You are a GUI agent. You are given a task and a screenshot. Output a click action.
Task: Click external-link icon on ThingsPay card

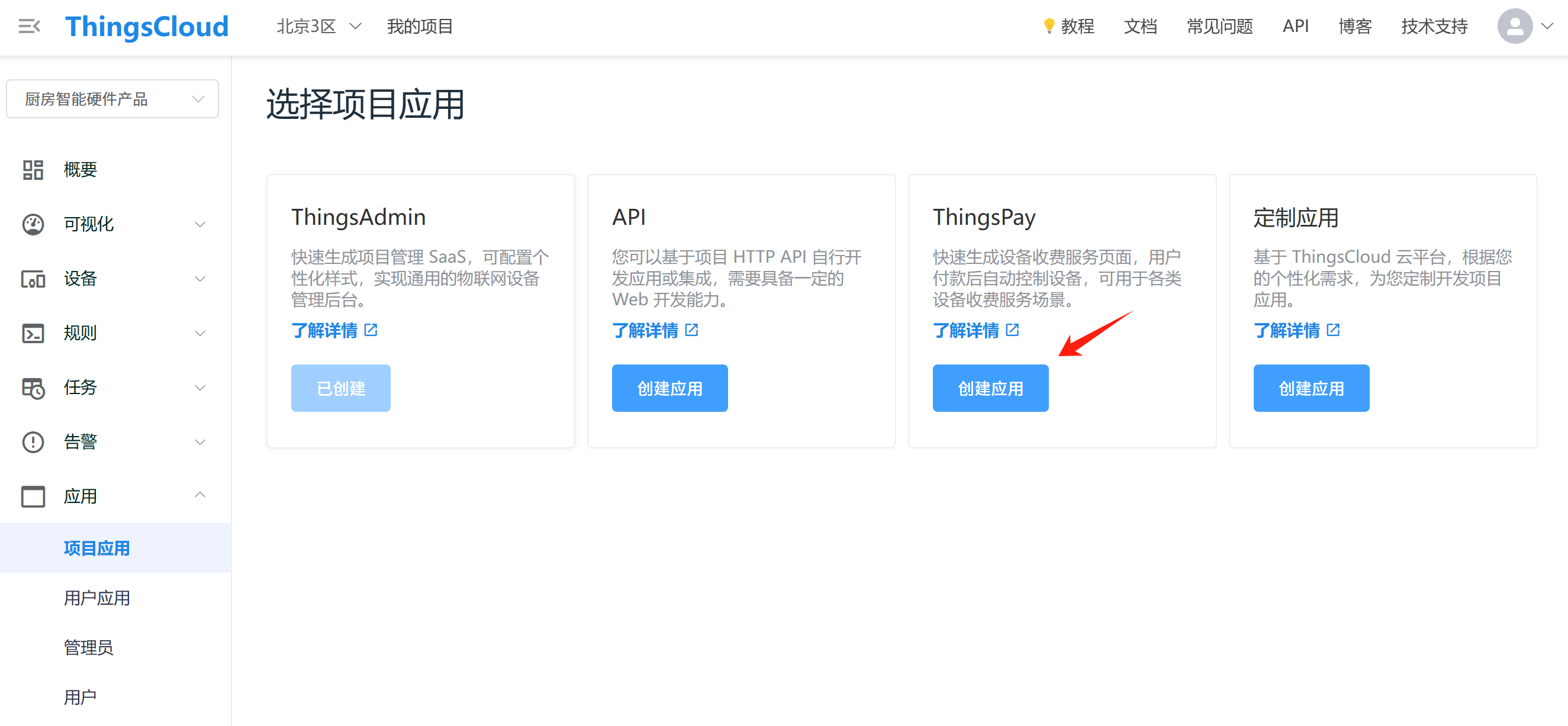point(1012,330)
